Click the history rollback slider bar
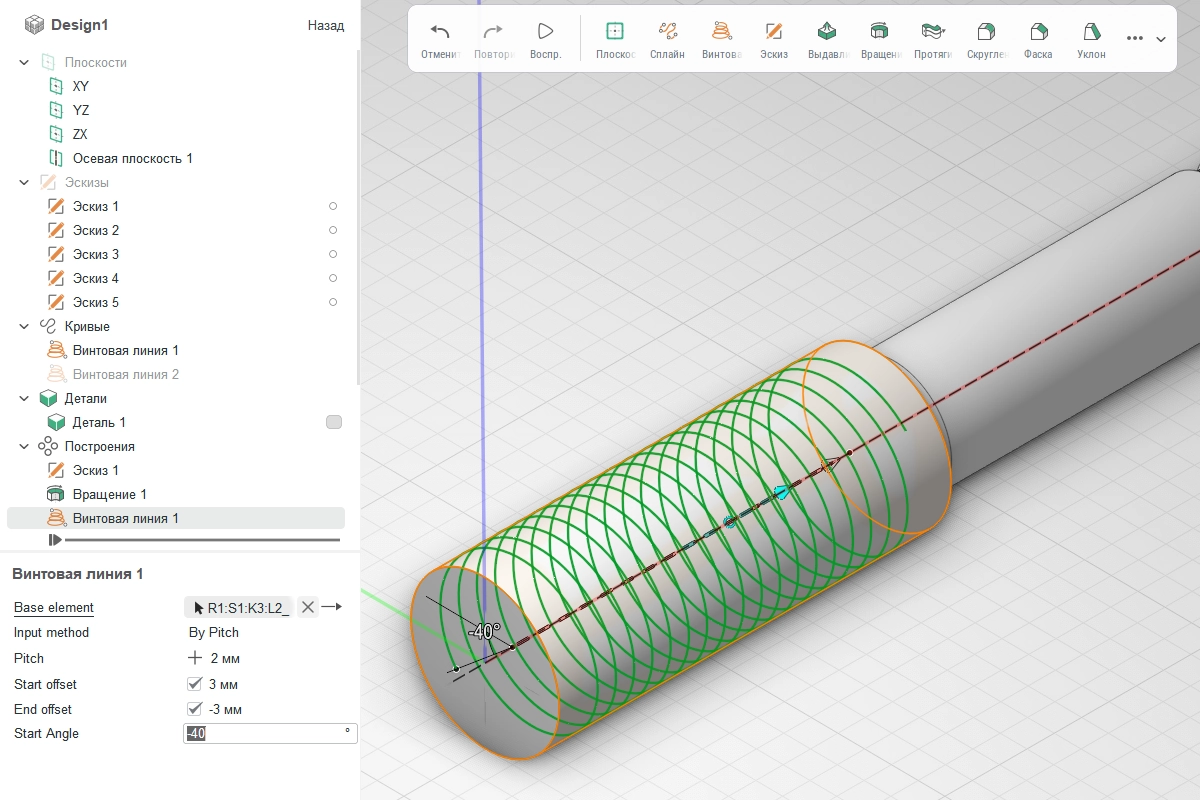Viewport: 1200px width, 800px height. click(200, 540)
